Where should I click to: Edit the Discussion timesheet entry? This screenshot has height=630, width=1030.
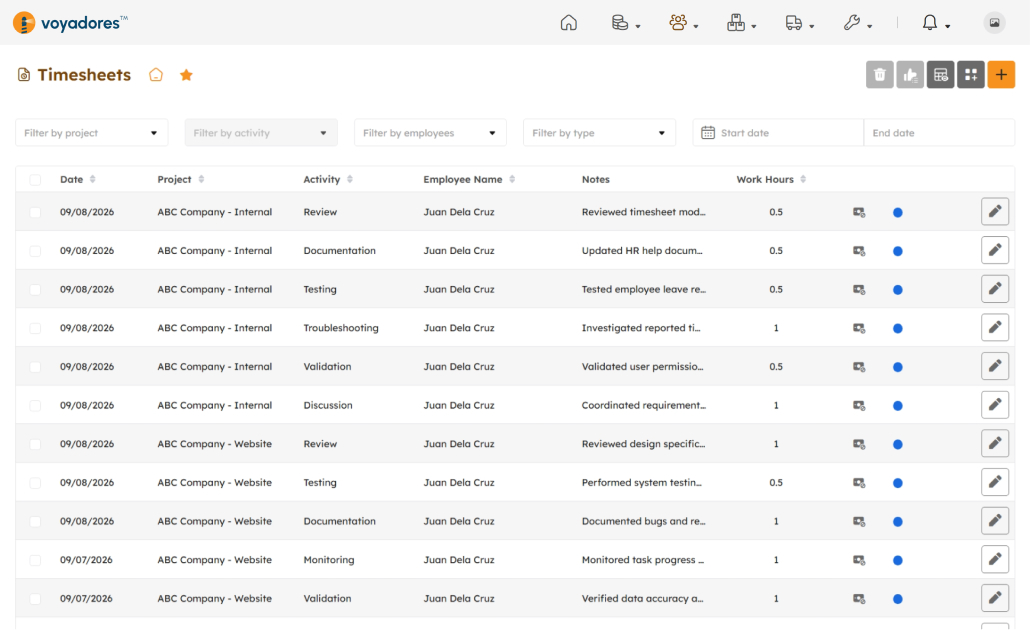pos(995,405)
